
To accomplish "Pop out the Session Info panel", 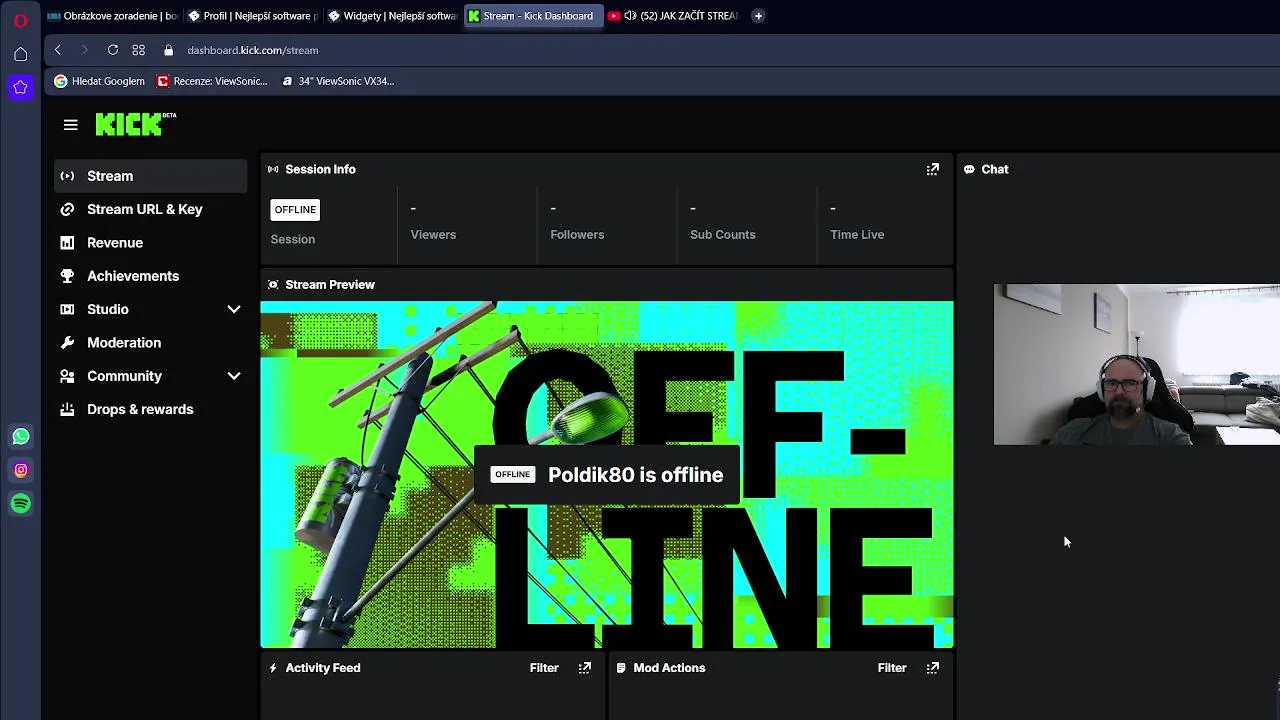I will (932, 169).
